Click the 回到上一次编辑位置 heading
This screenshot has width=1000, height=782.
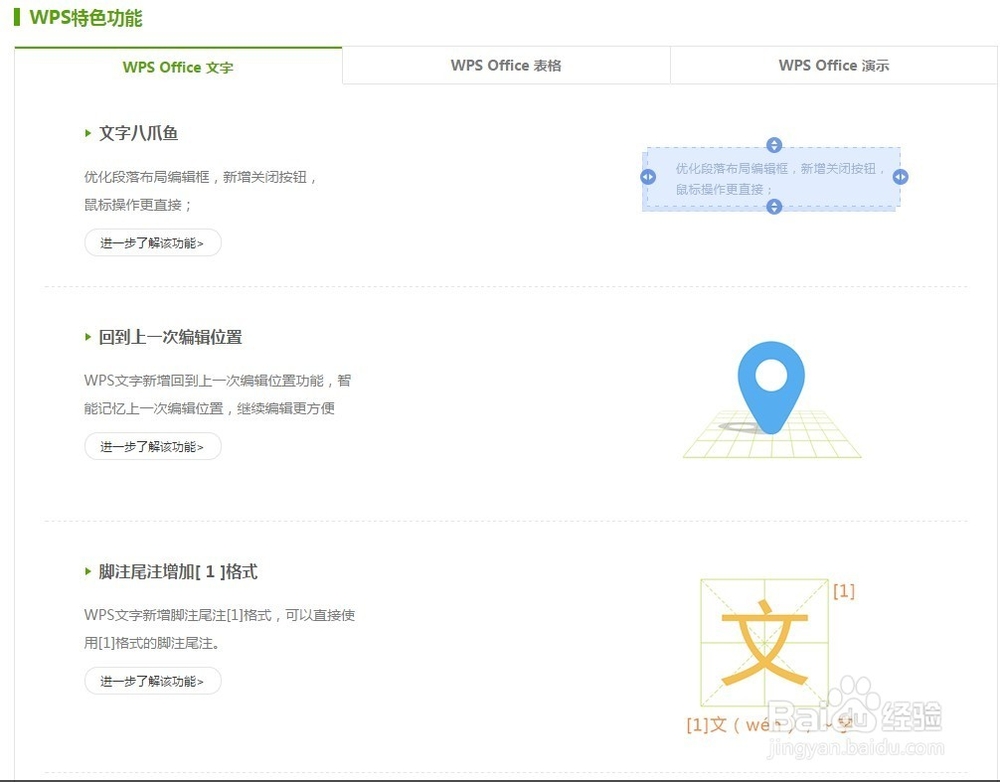pos(170,337)
